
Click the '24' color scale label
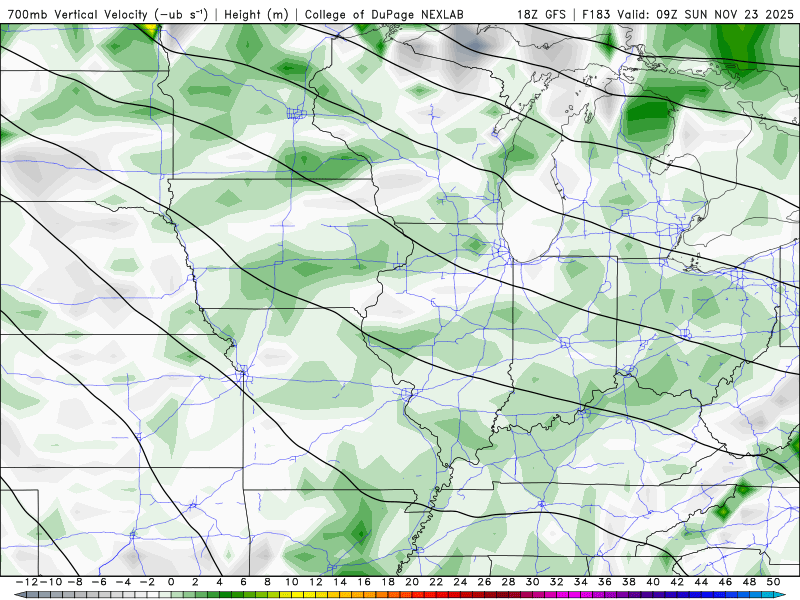460,582
